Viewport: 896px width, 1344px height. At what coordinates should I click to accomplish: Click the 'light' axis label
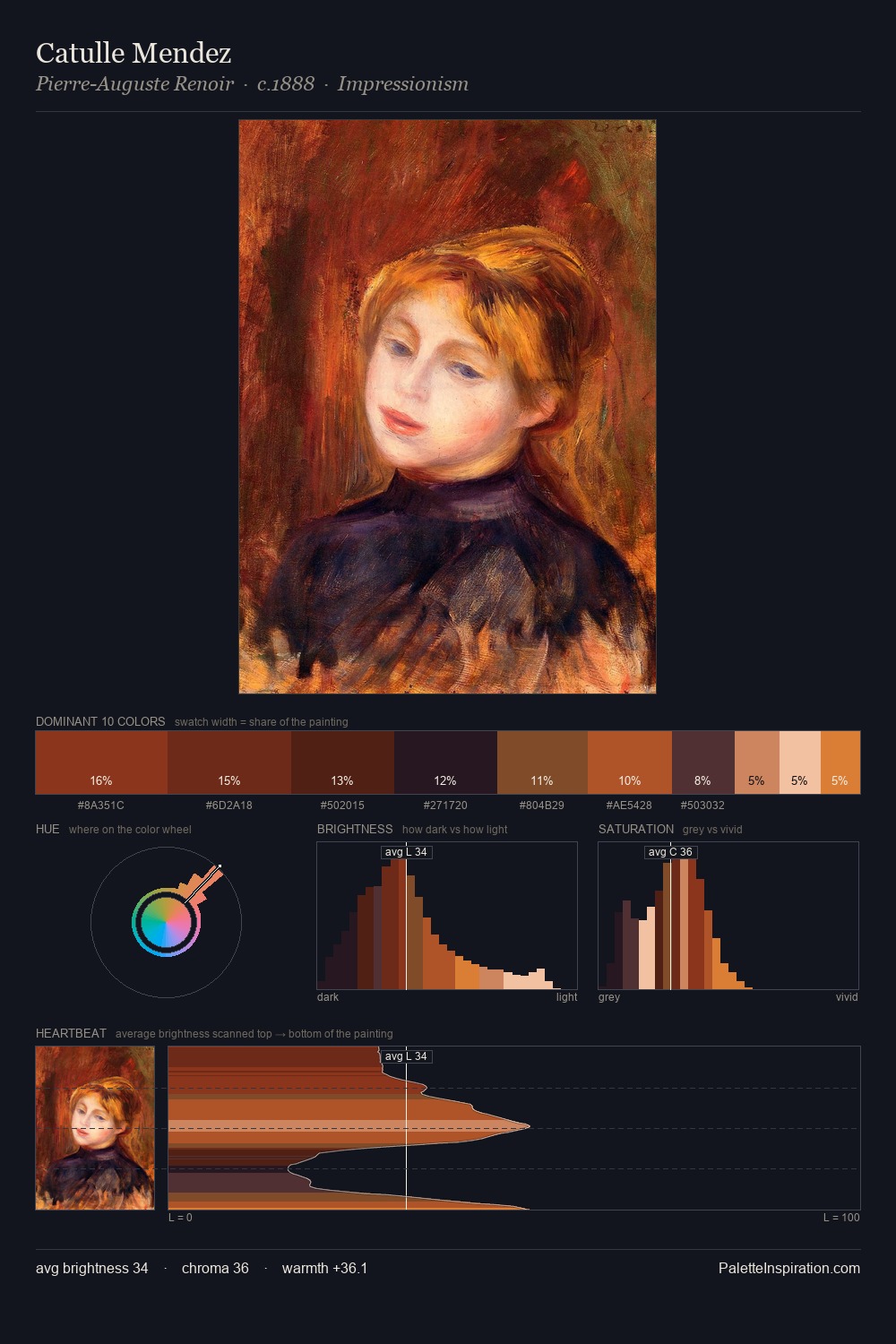click(567, 997)
